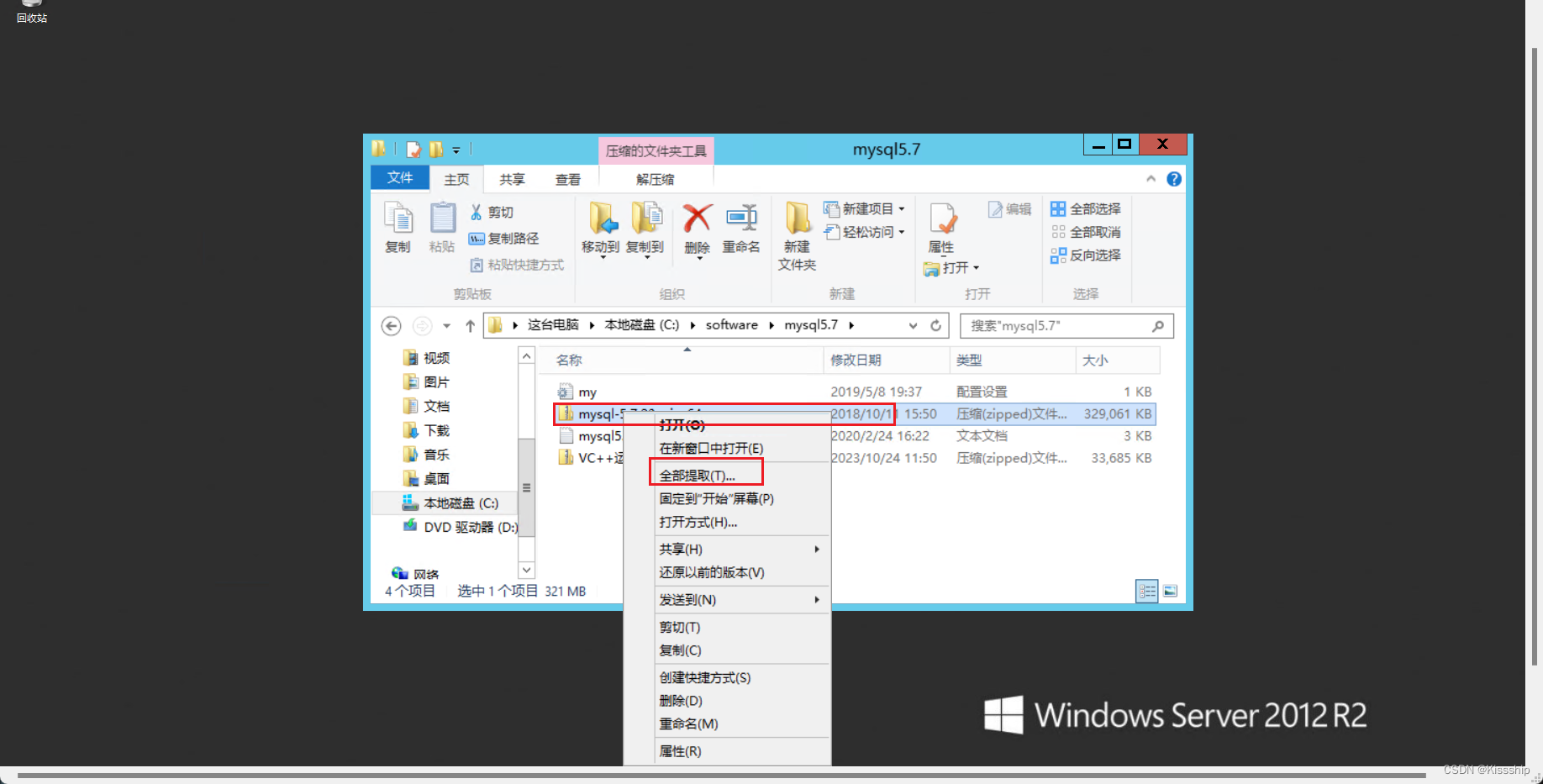Expand the 轻松访问 easy access dropdown

coord(902,233)
